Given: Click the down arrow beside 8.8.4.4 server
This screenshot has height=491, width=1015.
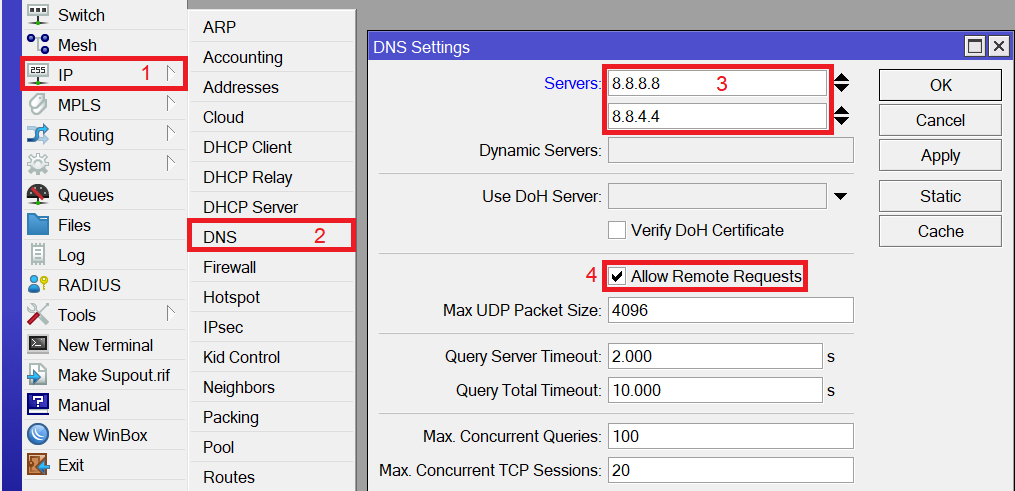Looking at the screenshot, I should 841,122.
